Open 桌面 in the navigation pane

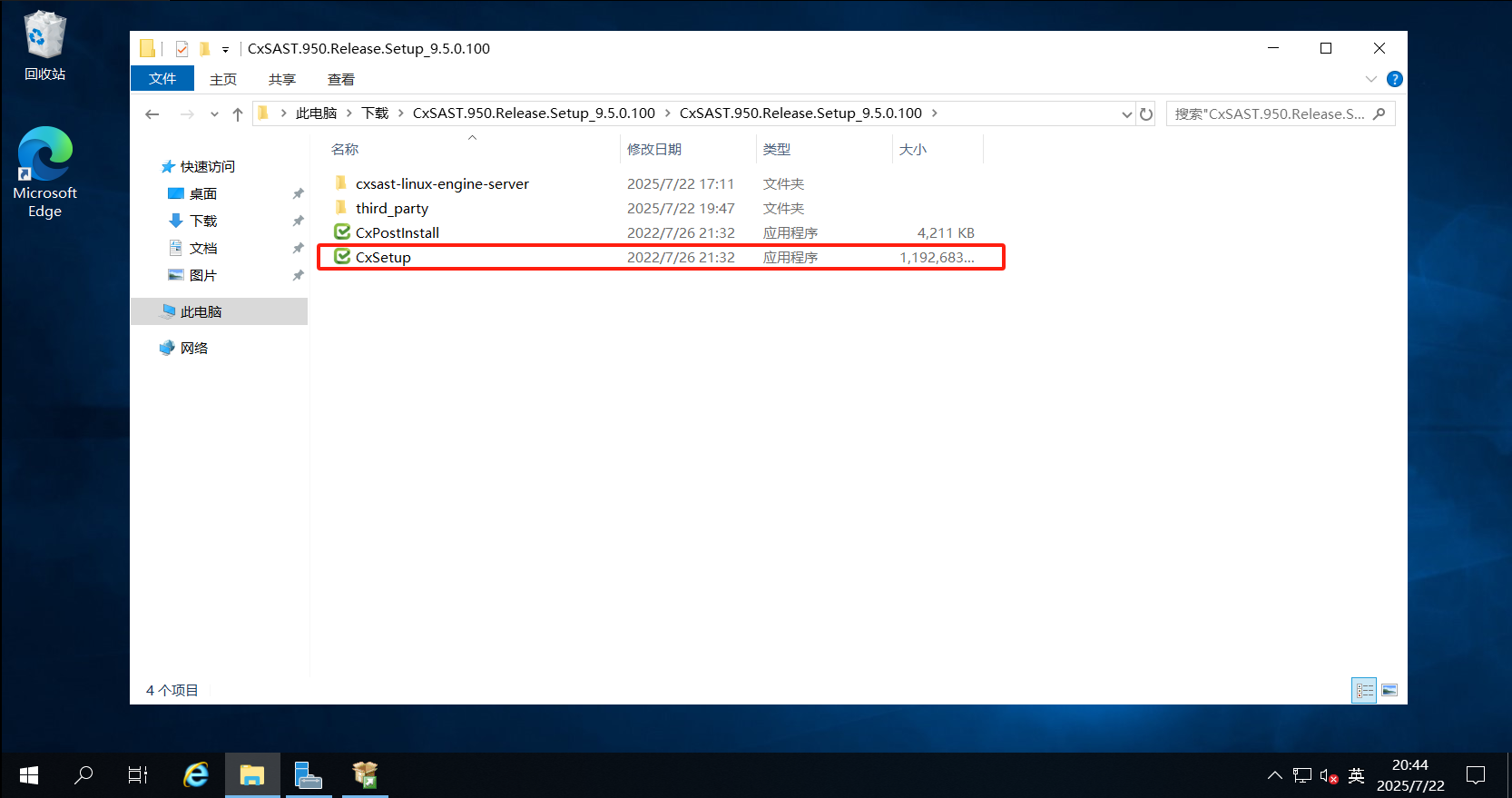pyautogui.click(x=203, y=193)
